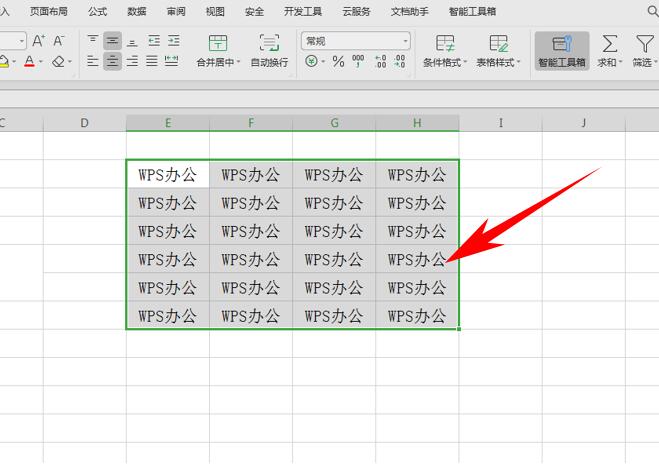Viewport: 659px width, 470px height.
Task: Apply thousands separator 000 format
Action: [x=358, y=62]
